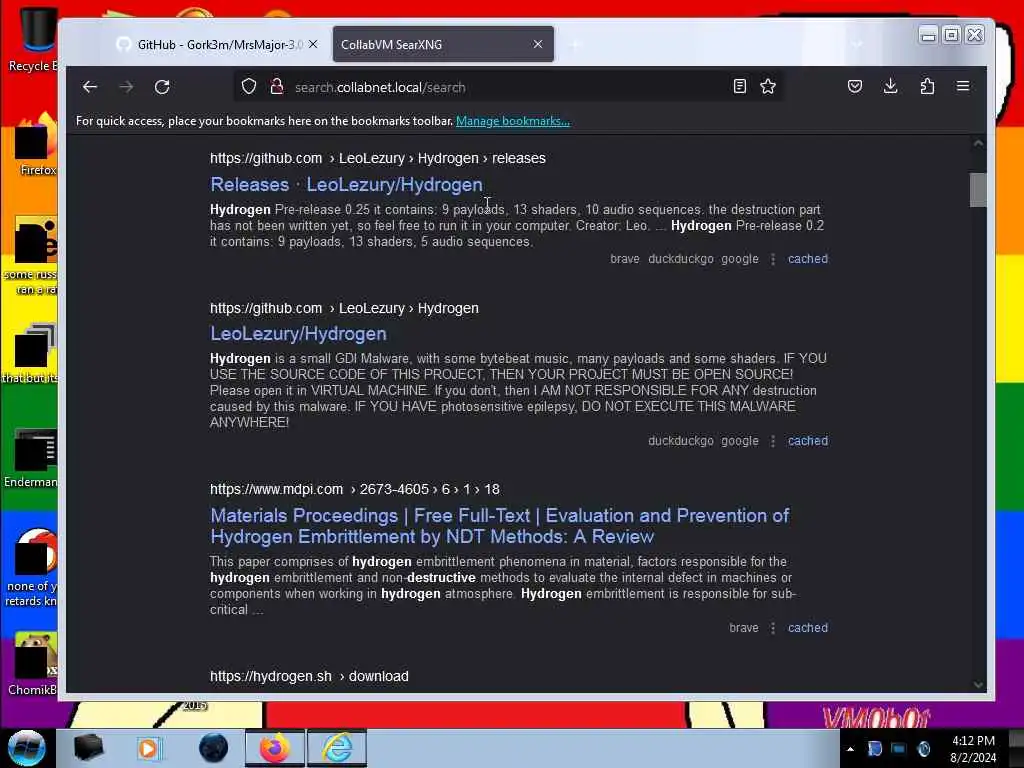Click duckduckgo label under Releases result
The width and height of the screenshot is (1024, 768).
coord(680,259)
